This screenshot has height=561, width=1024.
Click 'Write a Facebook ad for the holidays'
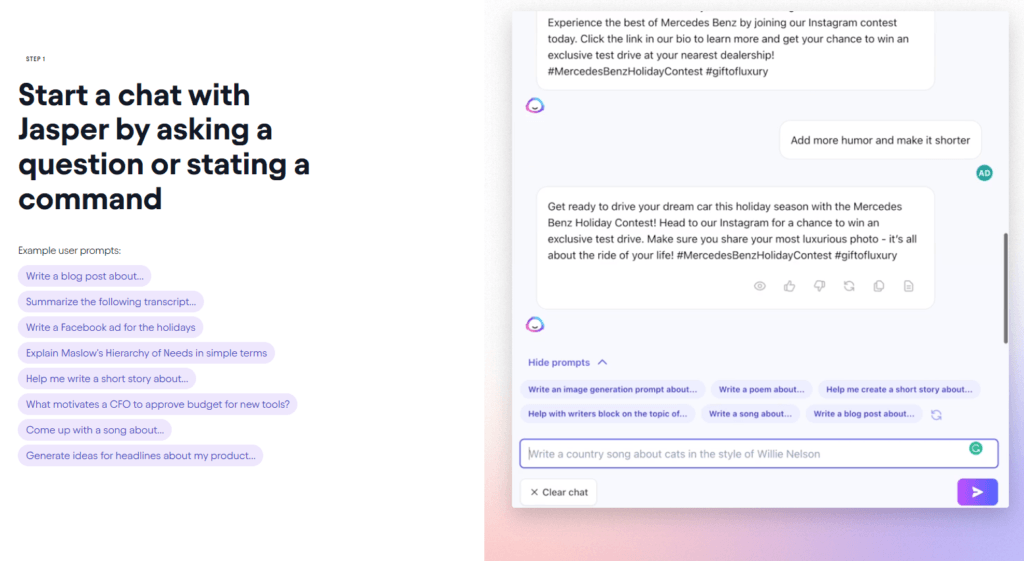(110, 327)
